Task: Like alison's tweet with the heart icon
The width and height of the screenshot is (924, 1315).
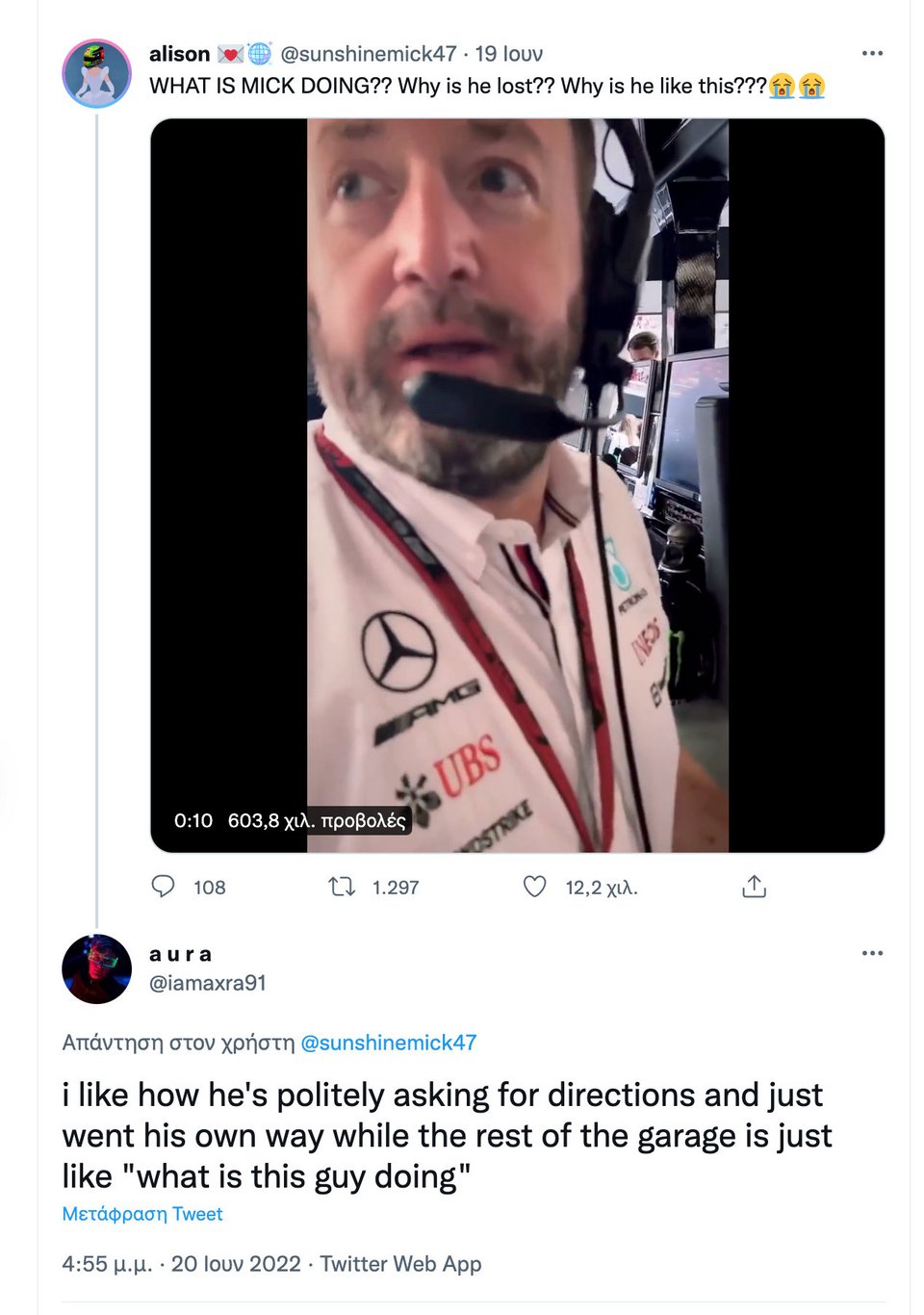Action: pyautogui.click(x=534, y=886)
